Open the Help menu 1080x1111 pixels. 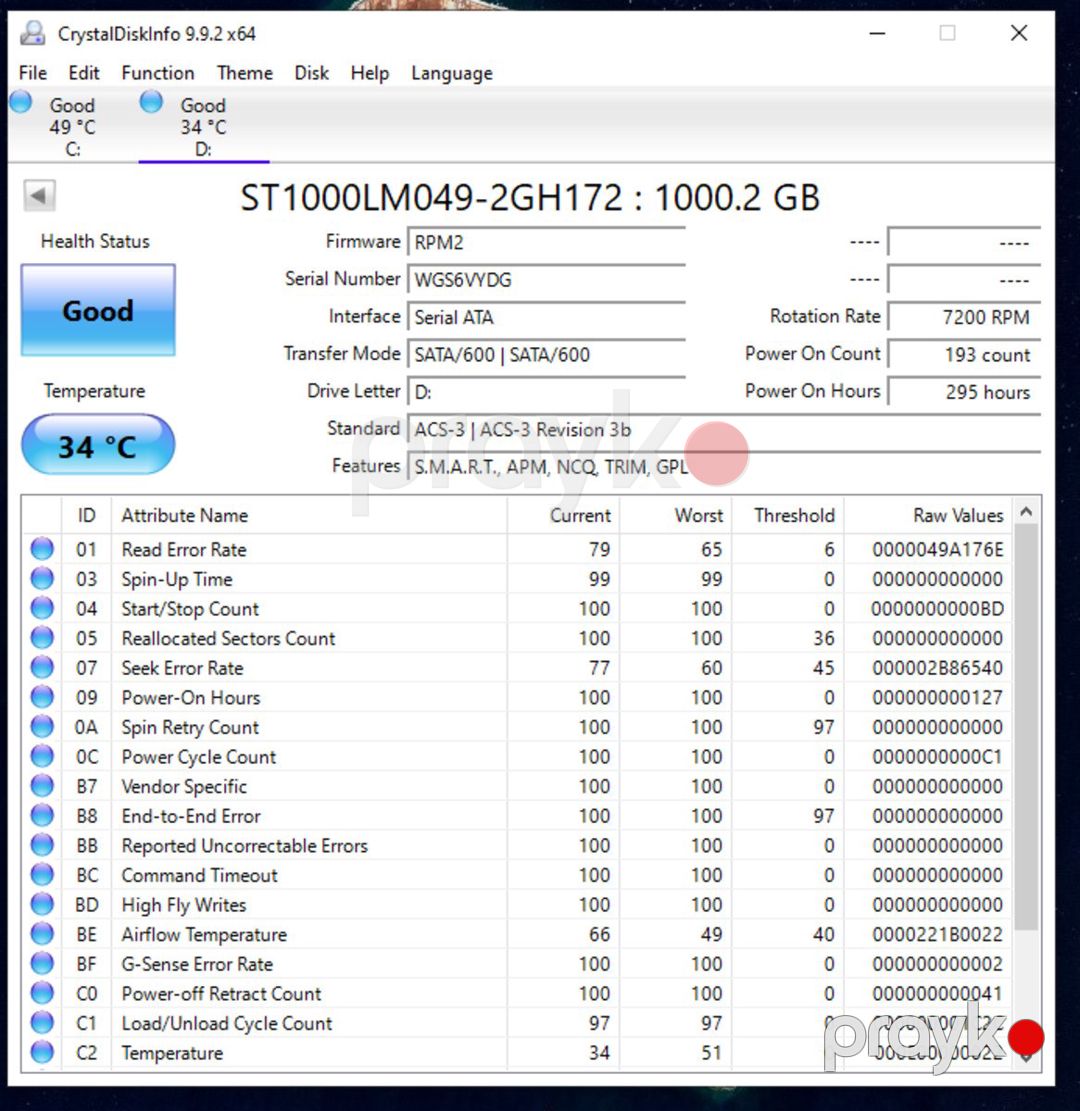370,73
